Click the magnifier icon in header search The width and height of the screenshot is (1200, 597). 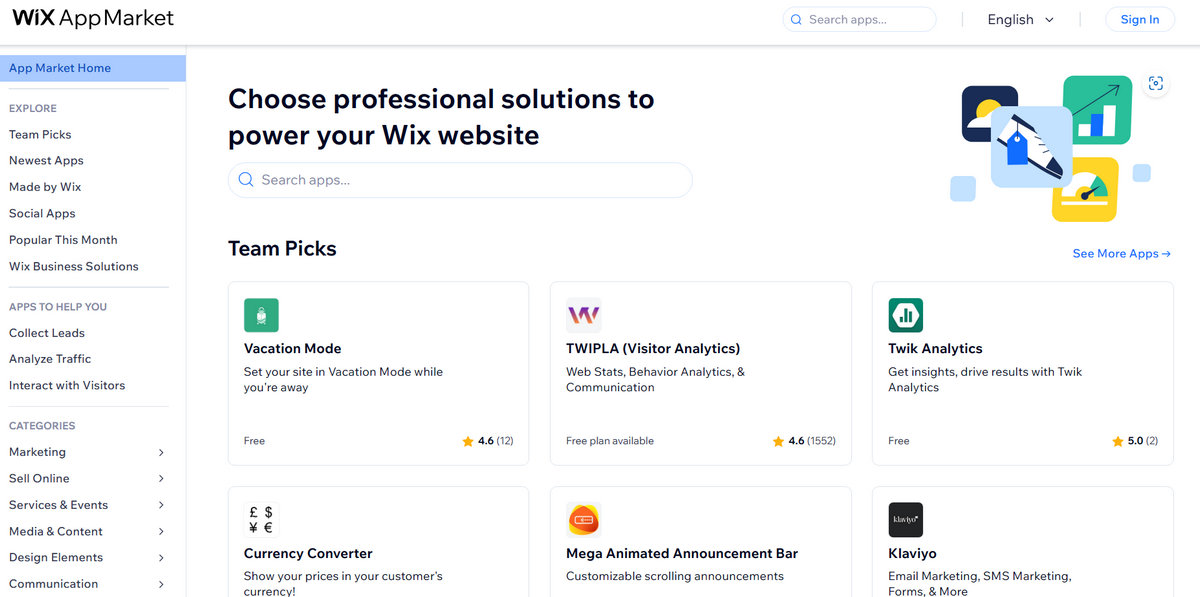pos(796,20)
